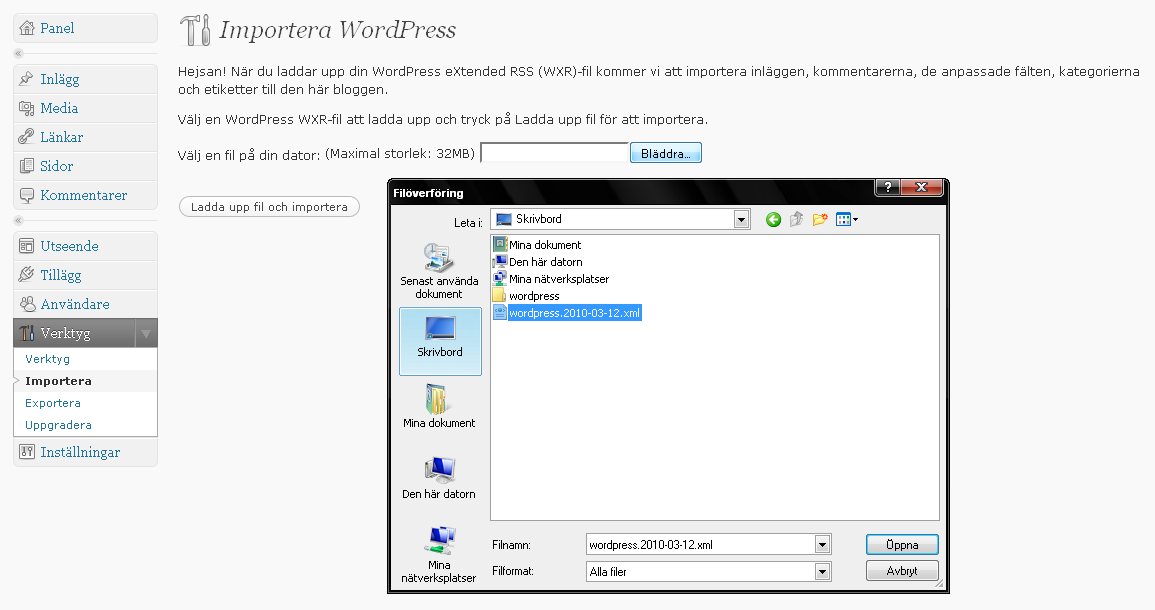This screenshot has width=1155, height=610.
Task: Open the view menu icon
Action: [x=847, y=220]
